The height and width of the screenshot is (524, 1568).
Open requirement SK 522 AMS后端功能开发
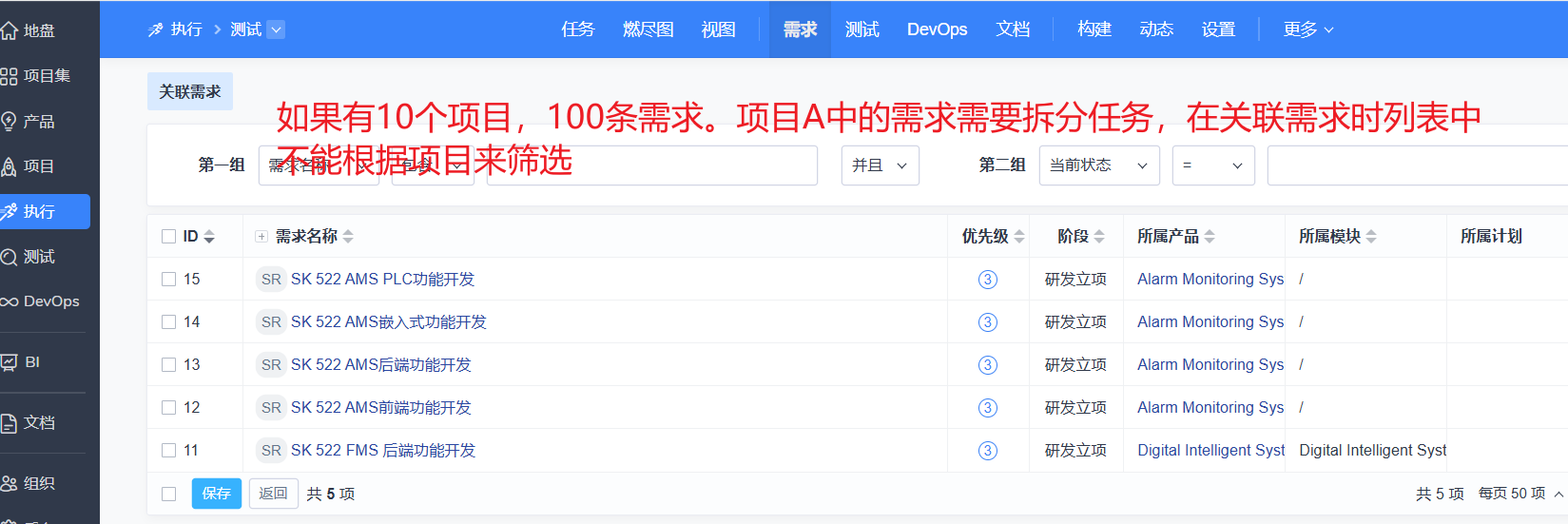[x=381, y=364]
